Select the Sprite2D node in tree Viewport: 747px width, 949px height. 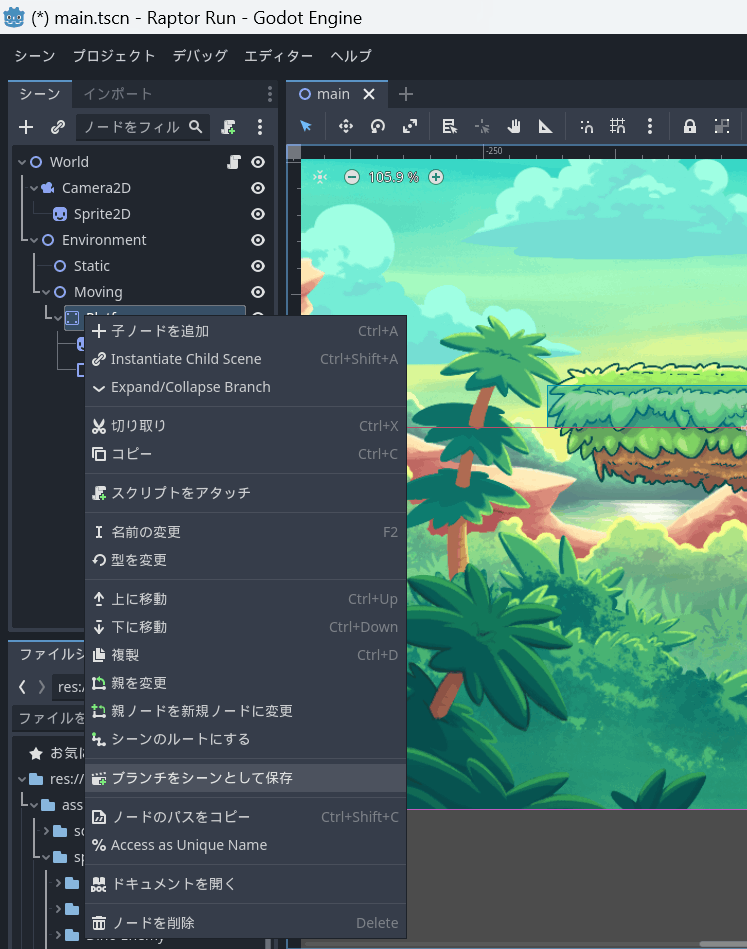point(102,214)
